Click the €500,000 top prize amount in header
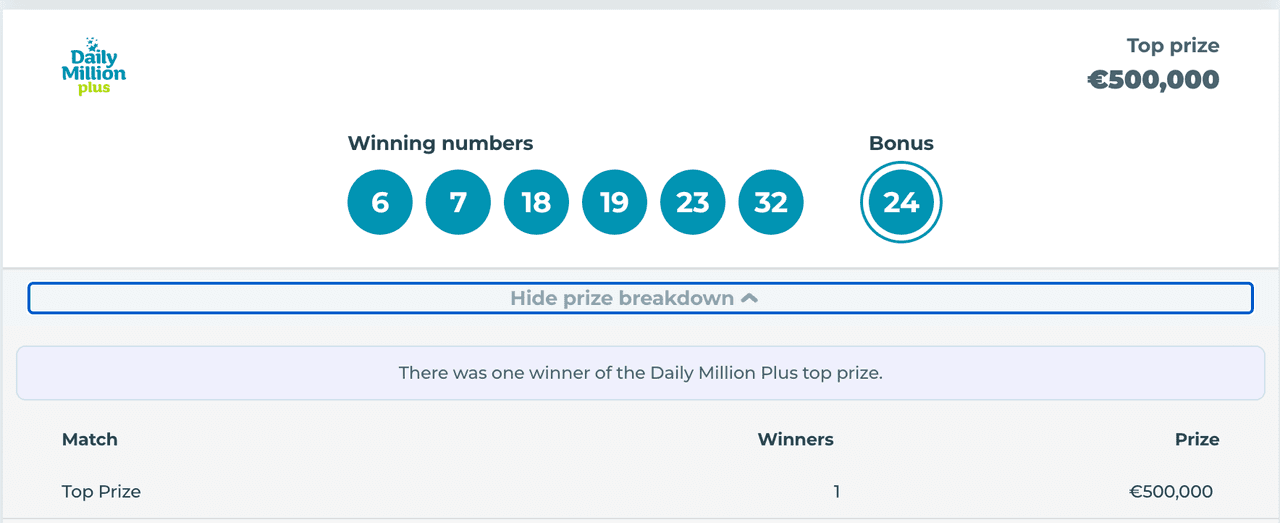The width and height of the screenshot is (1280, 523). (x=1153, y=80)
